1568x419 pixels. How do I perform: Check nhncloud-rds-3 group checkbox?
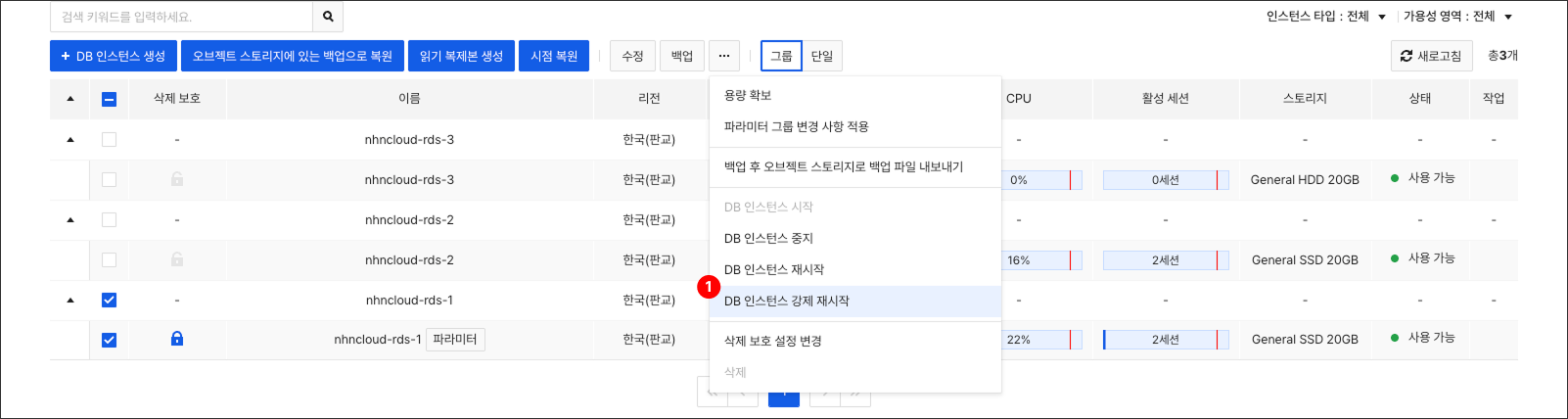(x=109, y=140)
